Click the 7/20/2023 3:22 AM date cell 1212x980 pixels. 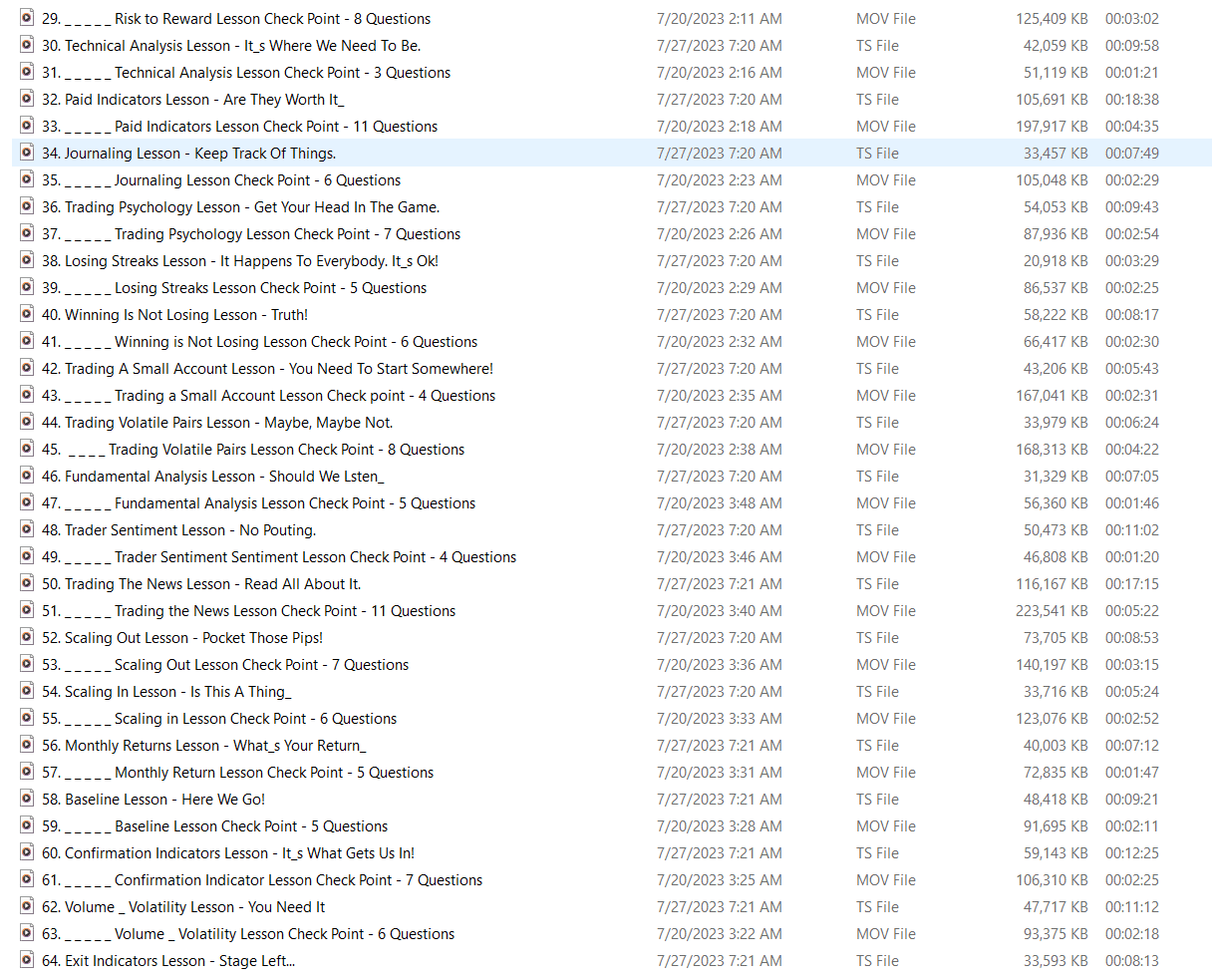click(720, 934)
